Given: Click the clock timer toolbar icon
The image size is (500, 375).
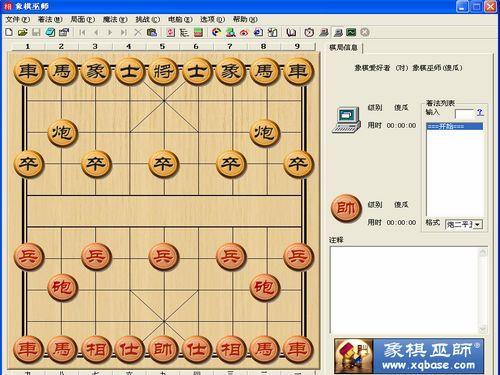Looking at the screenshot, I should [309, 32].
